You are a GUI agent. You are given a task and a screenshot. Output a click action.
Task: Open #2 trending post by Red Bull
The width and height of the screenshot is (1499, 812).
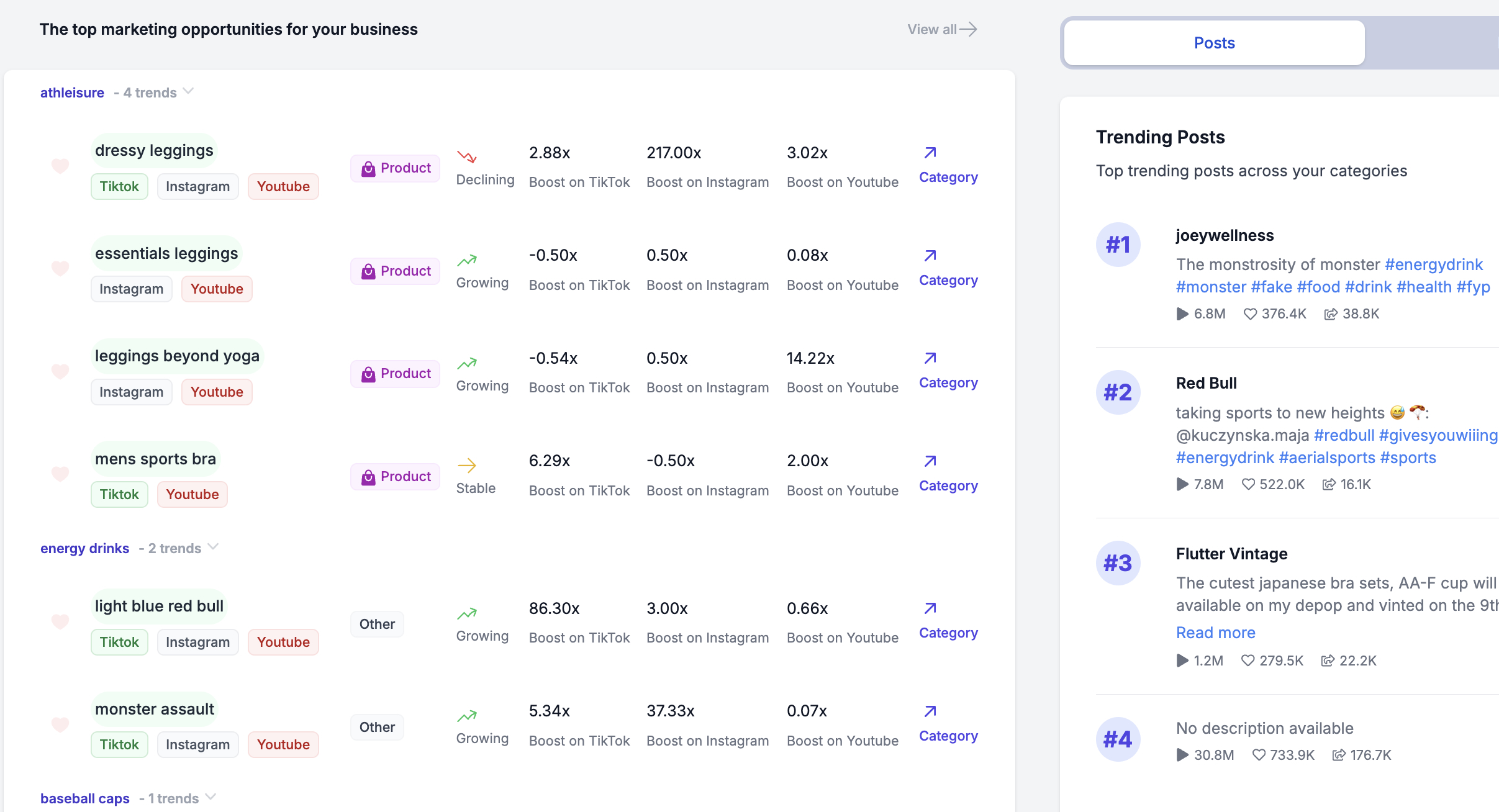point(1207,384)
